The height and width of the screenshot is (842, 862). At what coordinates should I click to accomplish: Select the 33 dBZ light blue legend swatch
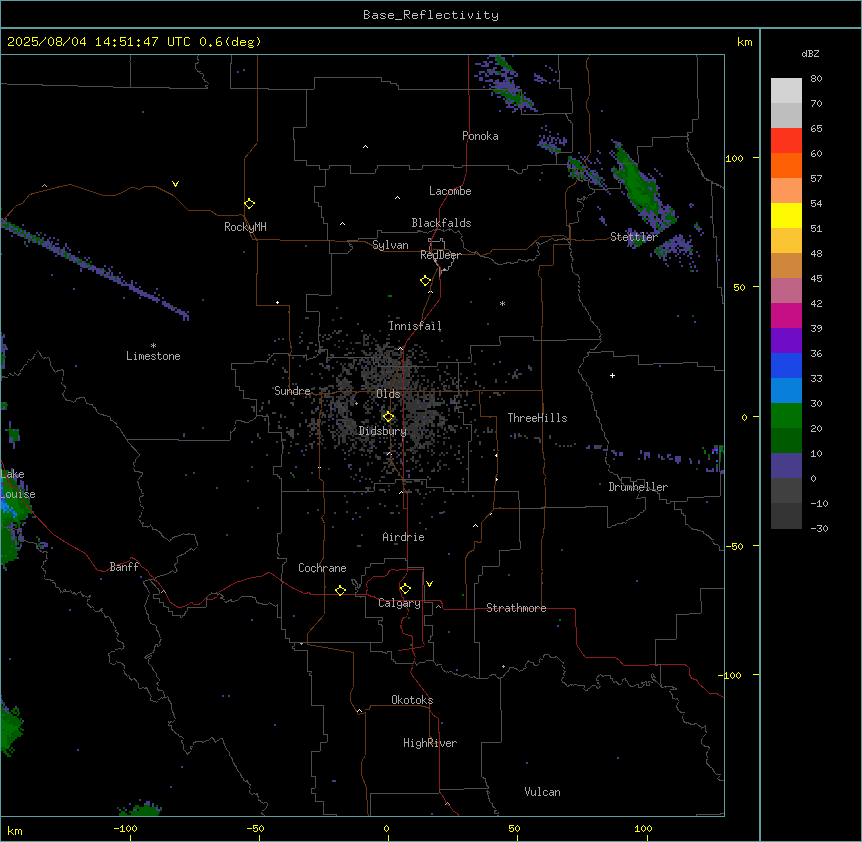[x=786, y=390]
